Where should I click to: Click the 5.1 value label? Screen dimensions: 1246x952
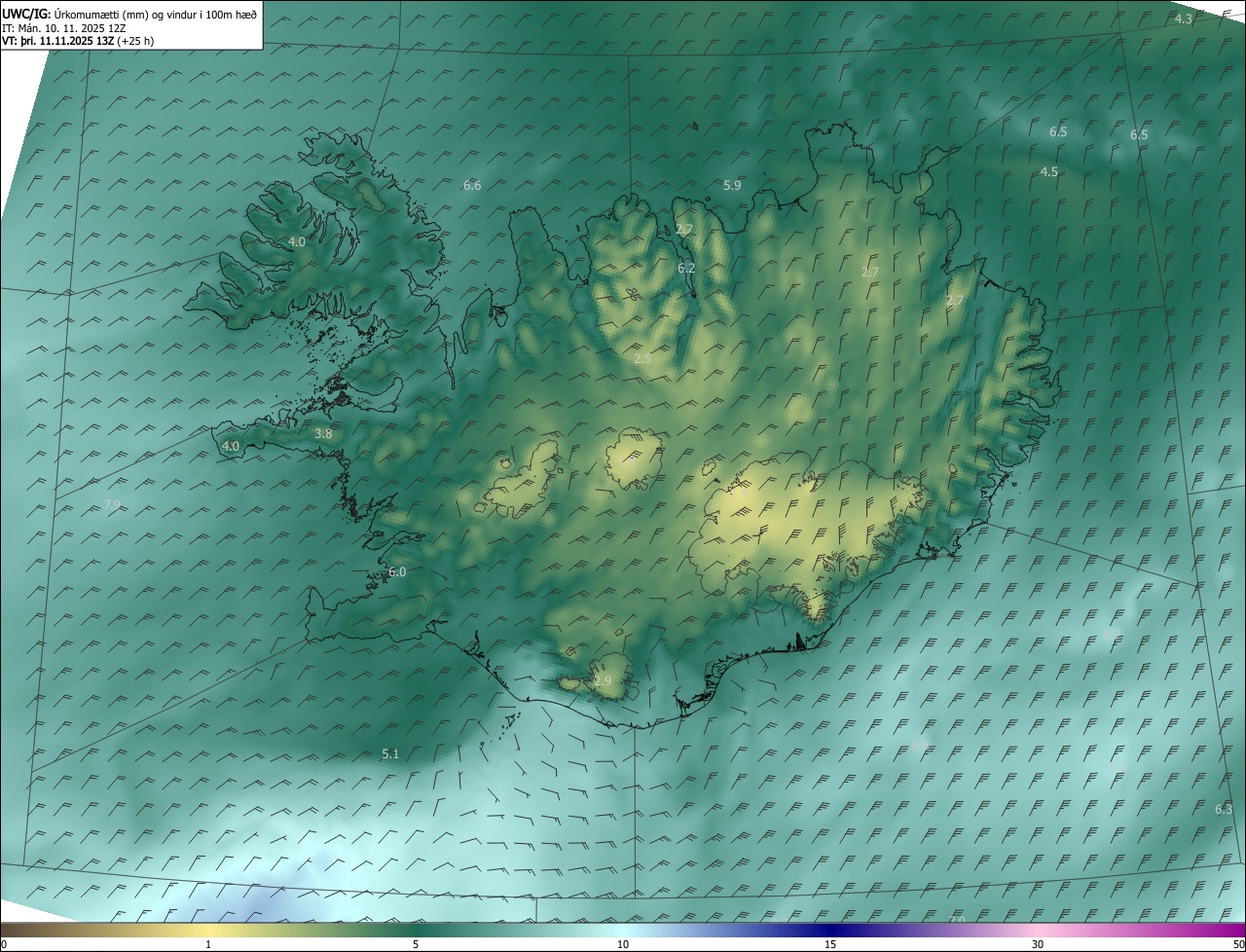click(390, 753)
